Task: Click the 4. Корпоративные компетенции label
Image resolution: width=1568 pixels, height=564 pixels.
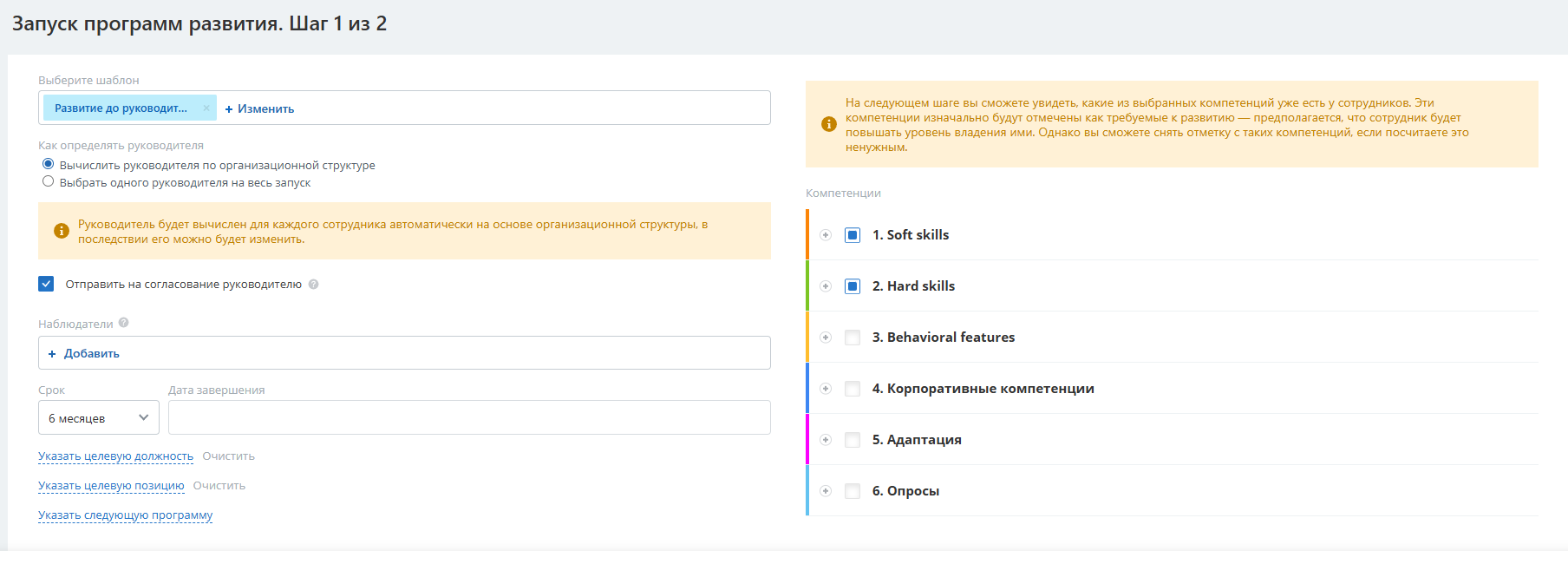Action: (x=983, y=389)
